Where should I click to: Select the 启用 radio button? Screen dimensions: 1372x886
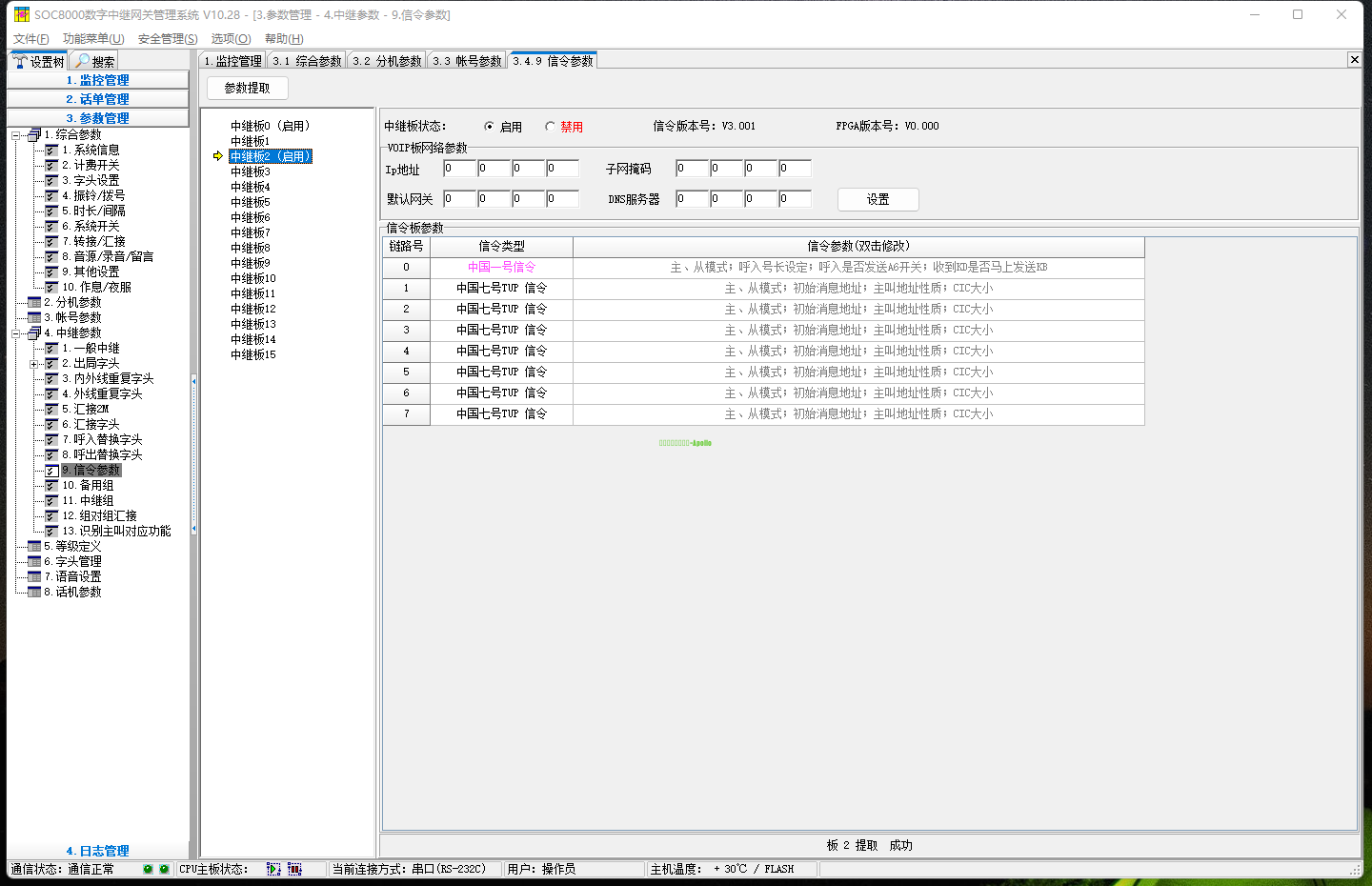(x=490, y=127)
